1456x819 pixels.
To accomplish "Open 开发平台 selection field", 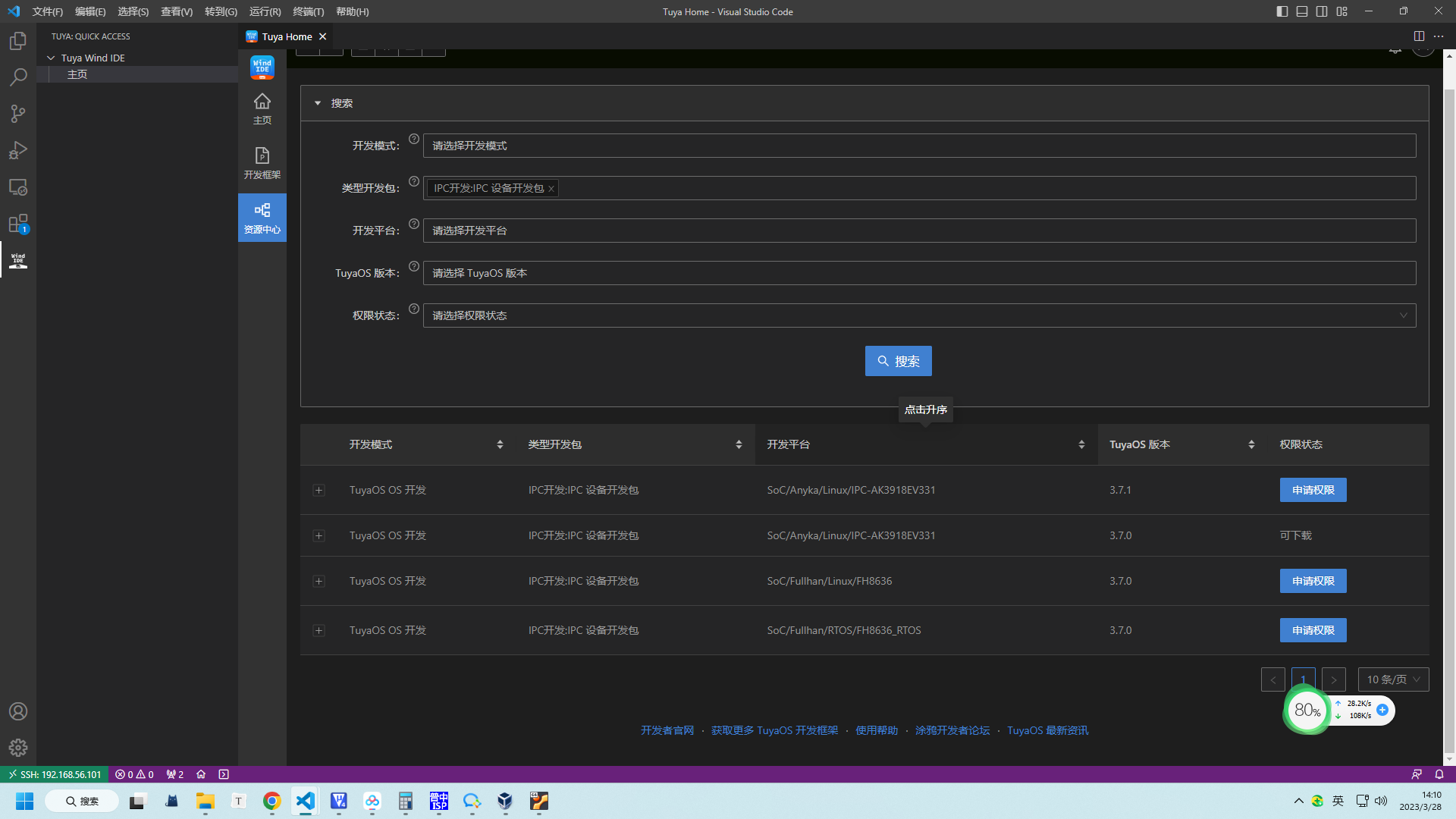I will [x=919, y=231].
